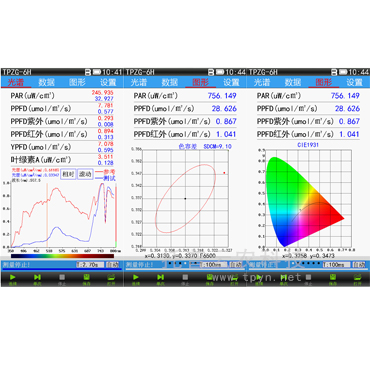
Task: Open file using right panel's folder icon
Action: pyautogui.click(x=357, y=278)
